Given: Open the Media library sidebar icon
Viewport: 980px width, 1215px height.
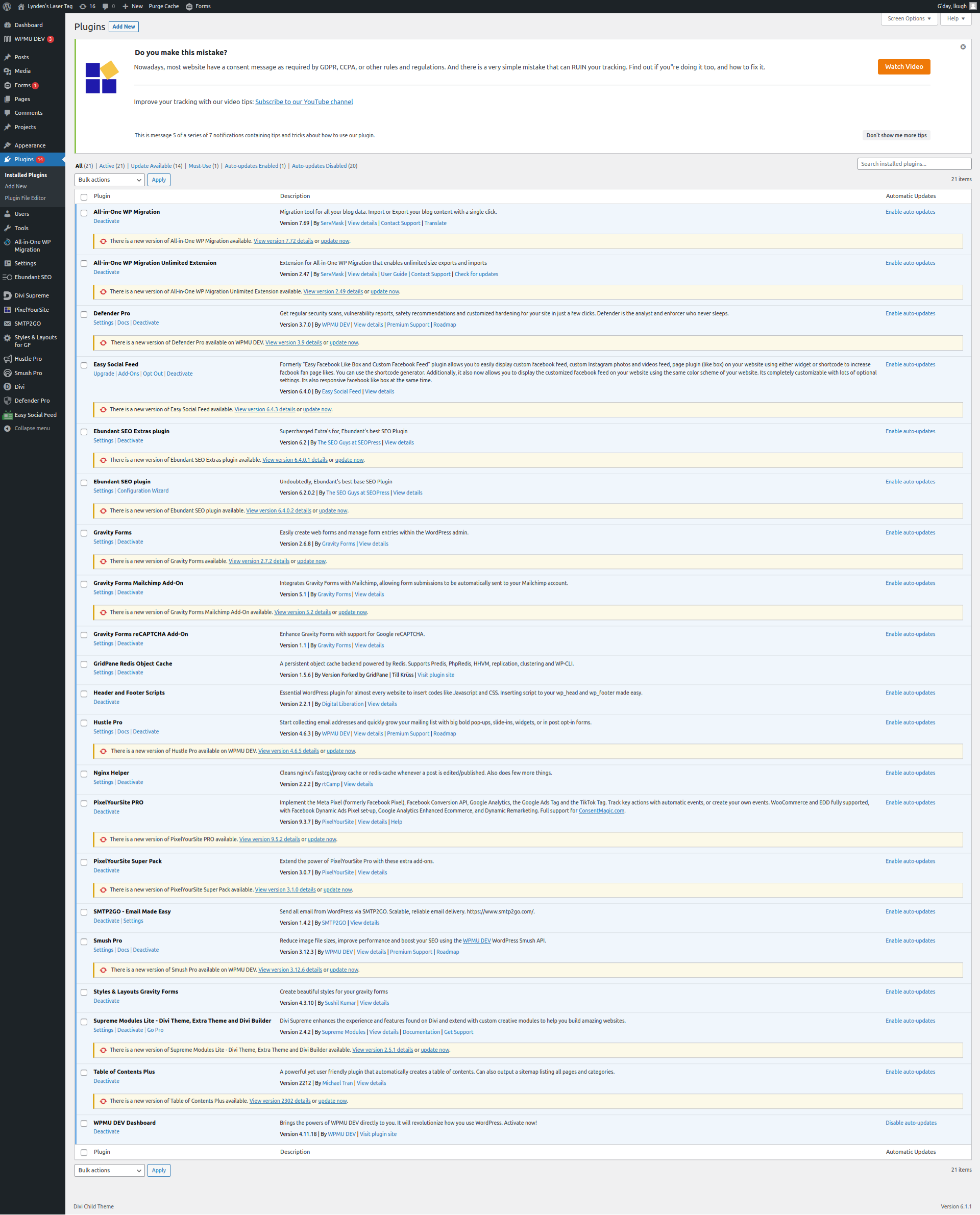Looking at the screenshot, I should [7, 71].
